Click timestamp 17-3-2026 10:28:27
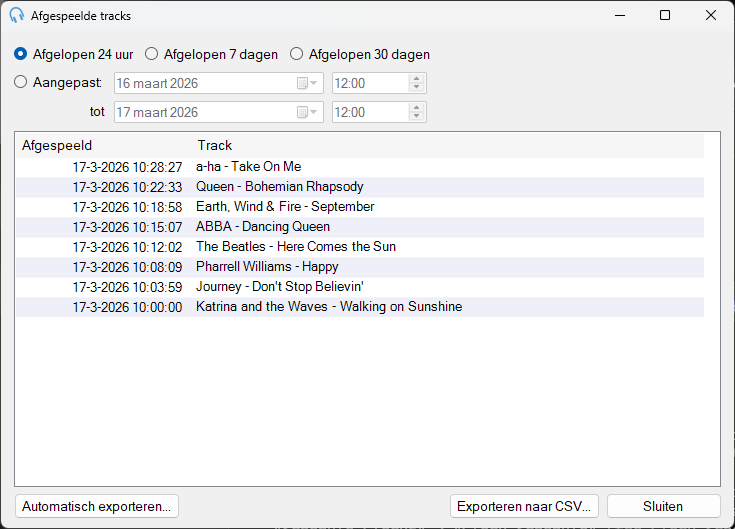The width and height of the screenshot is (735, 529). point(127,167)
